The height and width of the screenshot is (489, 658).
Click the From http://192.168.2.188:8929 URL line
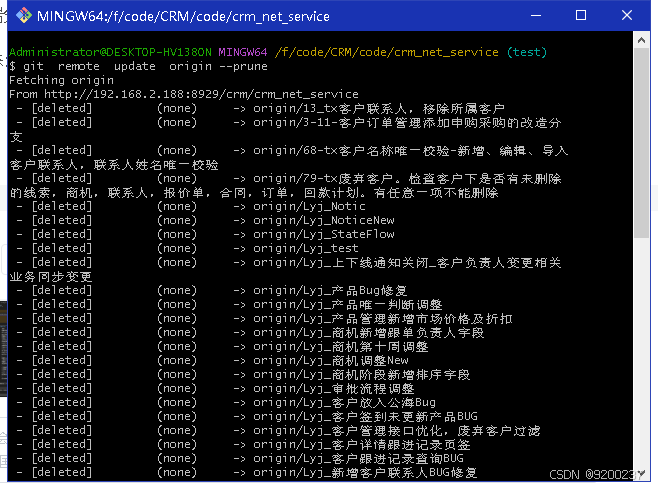point(184,94)
